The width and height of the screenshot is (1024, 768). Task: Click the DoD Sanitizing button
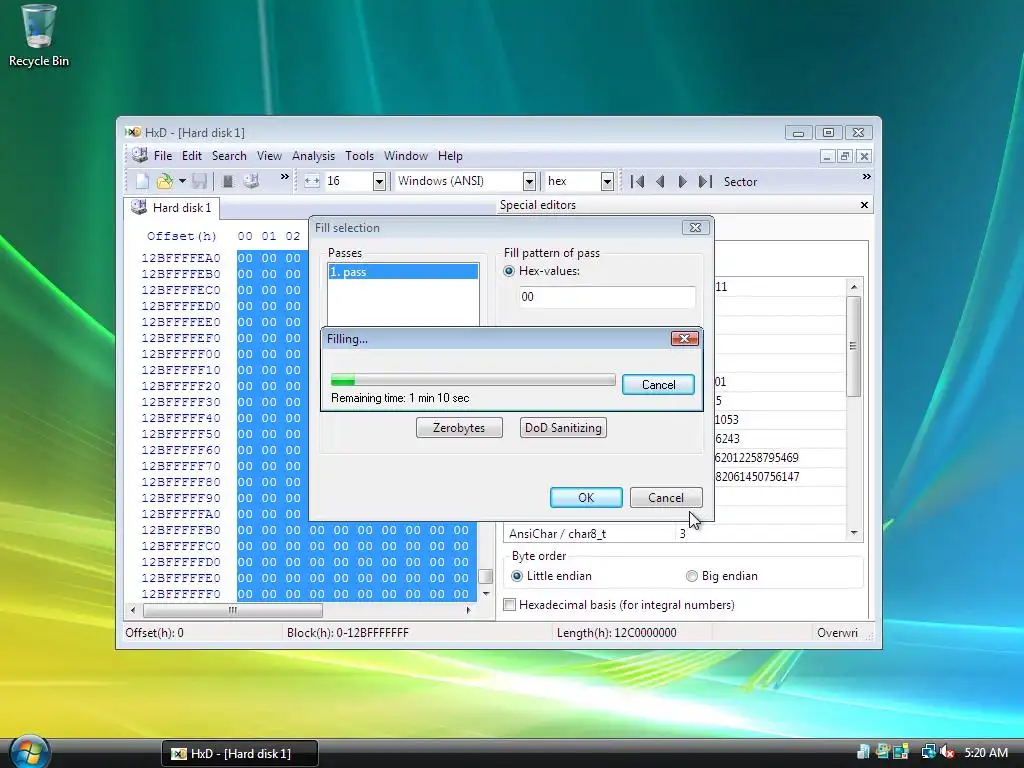(x=563, y=428)
